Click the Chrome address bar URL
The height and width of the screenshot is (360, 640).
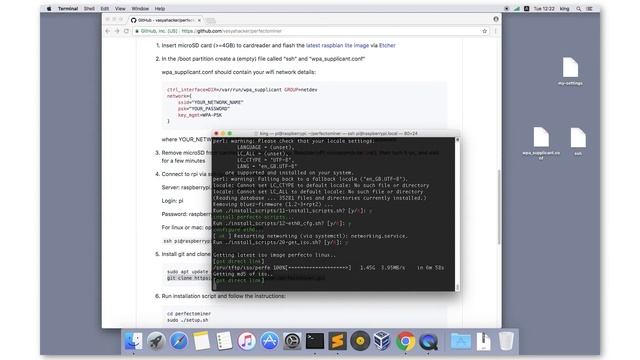231,31
